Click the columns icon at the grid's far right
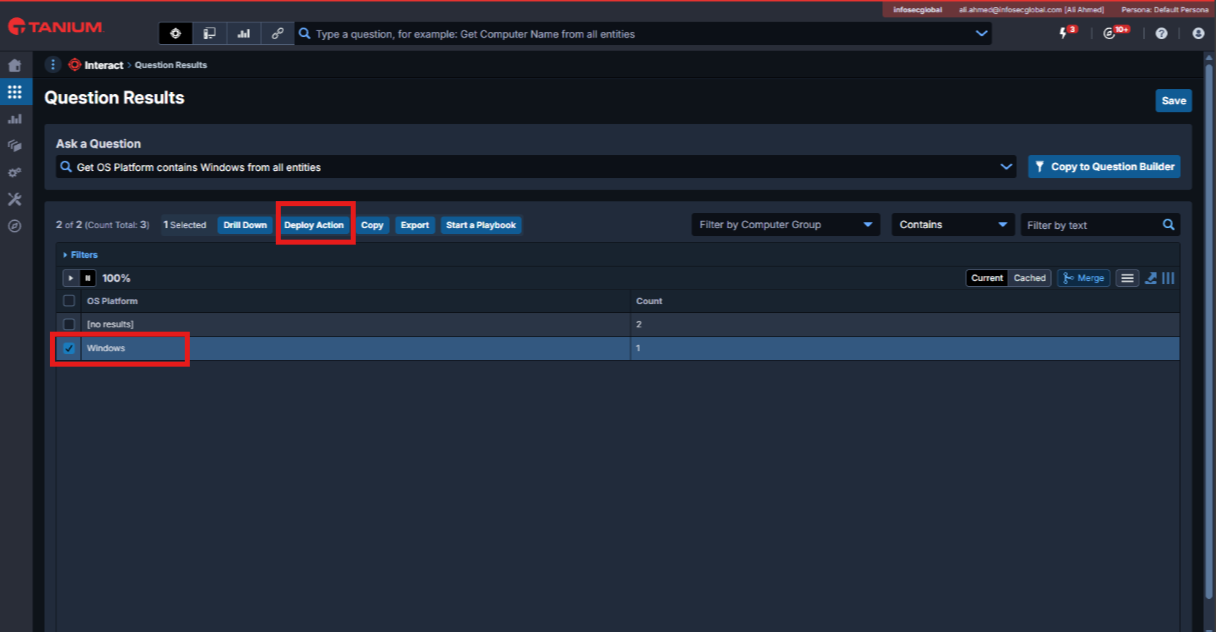Screen dimensions: 1216x632 tap(1168, 278)
